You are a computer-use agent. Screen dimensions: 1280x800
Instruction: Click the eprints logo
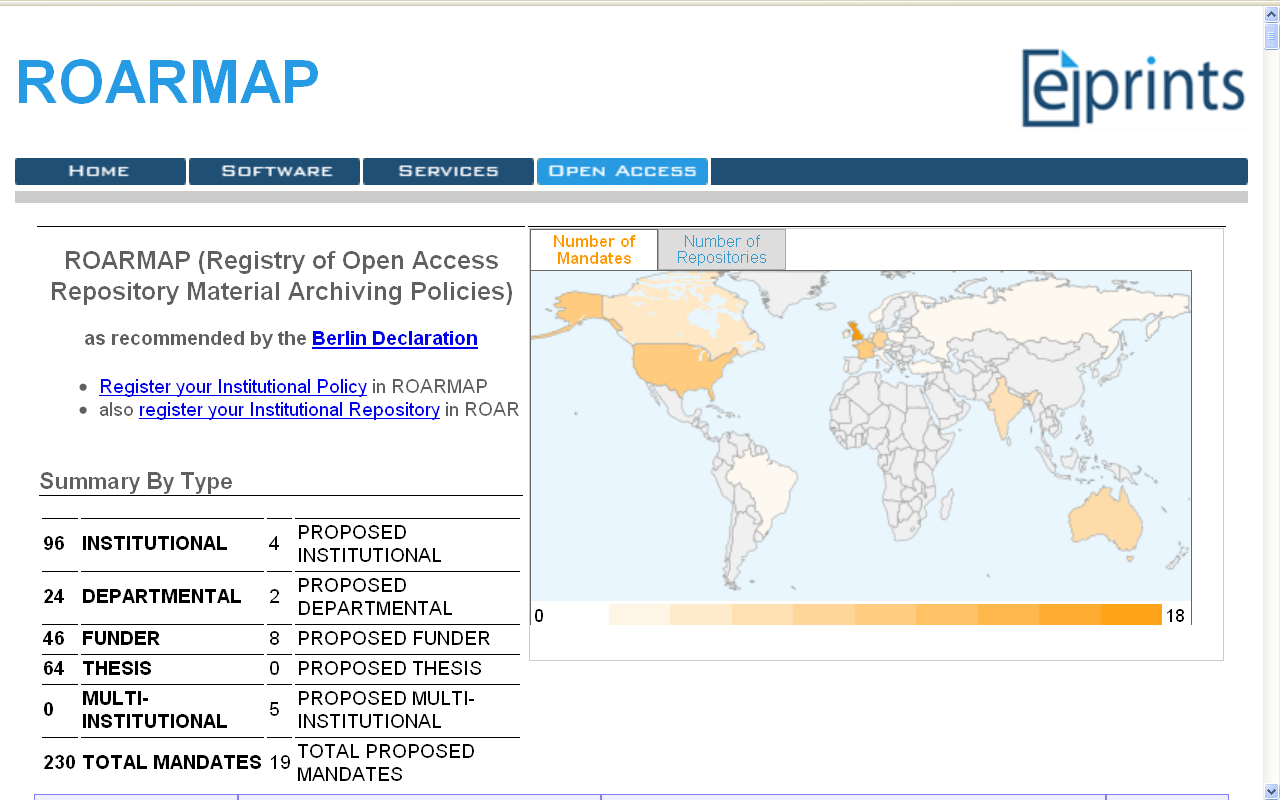[x=1133, y=88]
